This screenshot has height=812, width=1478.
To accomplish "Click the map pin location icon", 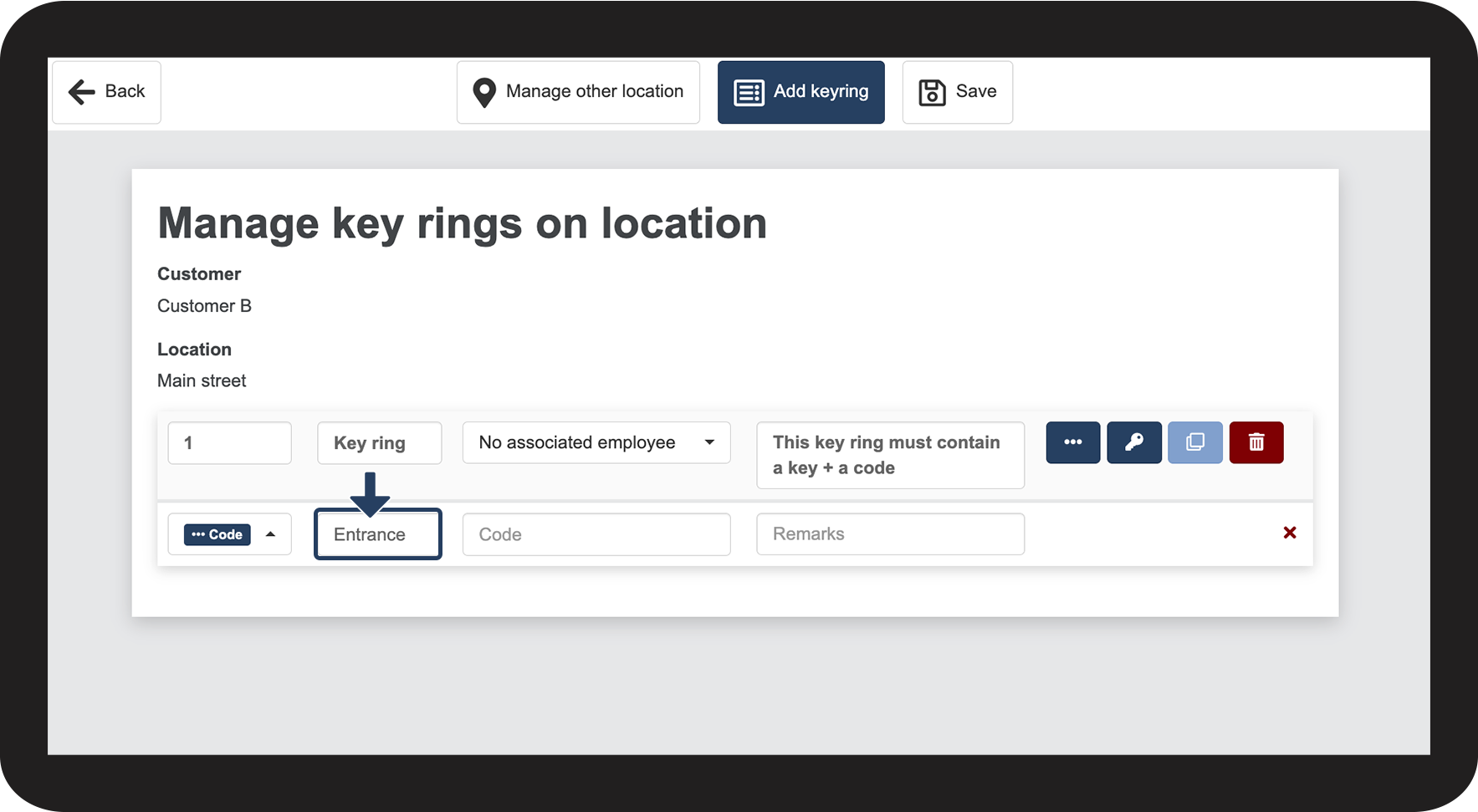I will tap(484, 92).
